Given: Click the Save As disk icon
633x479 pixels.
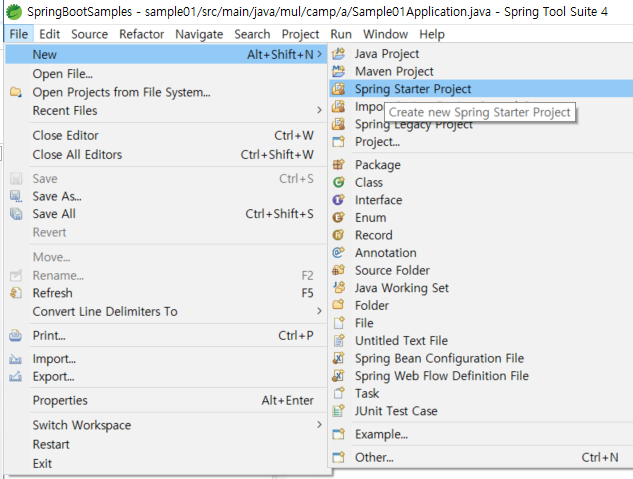Looking at the screenshot, I should (x=16, y=196).
